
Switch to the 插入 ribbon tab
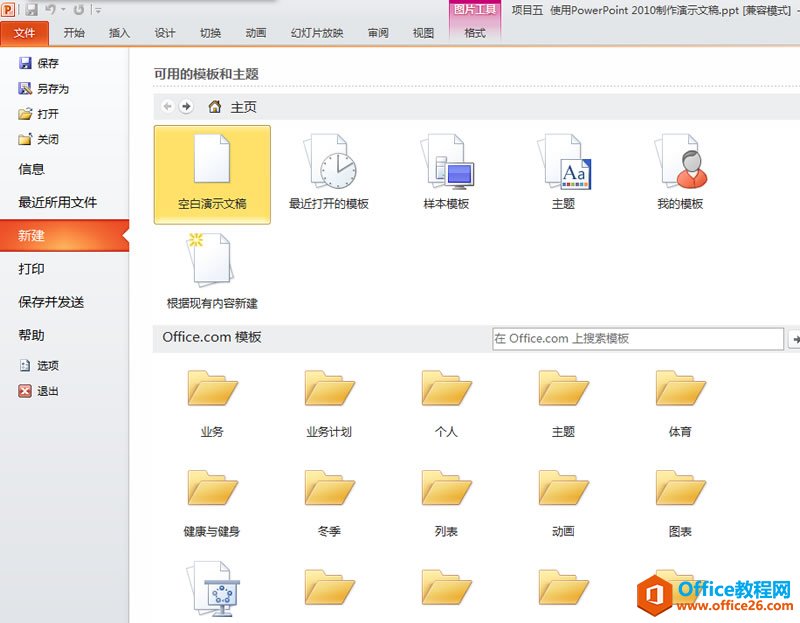pos(120,32)
